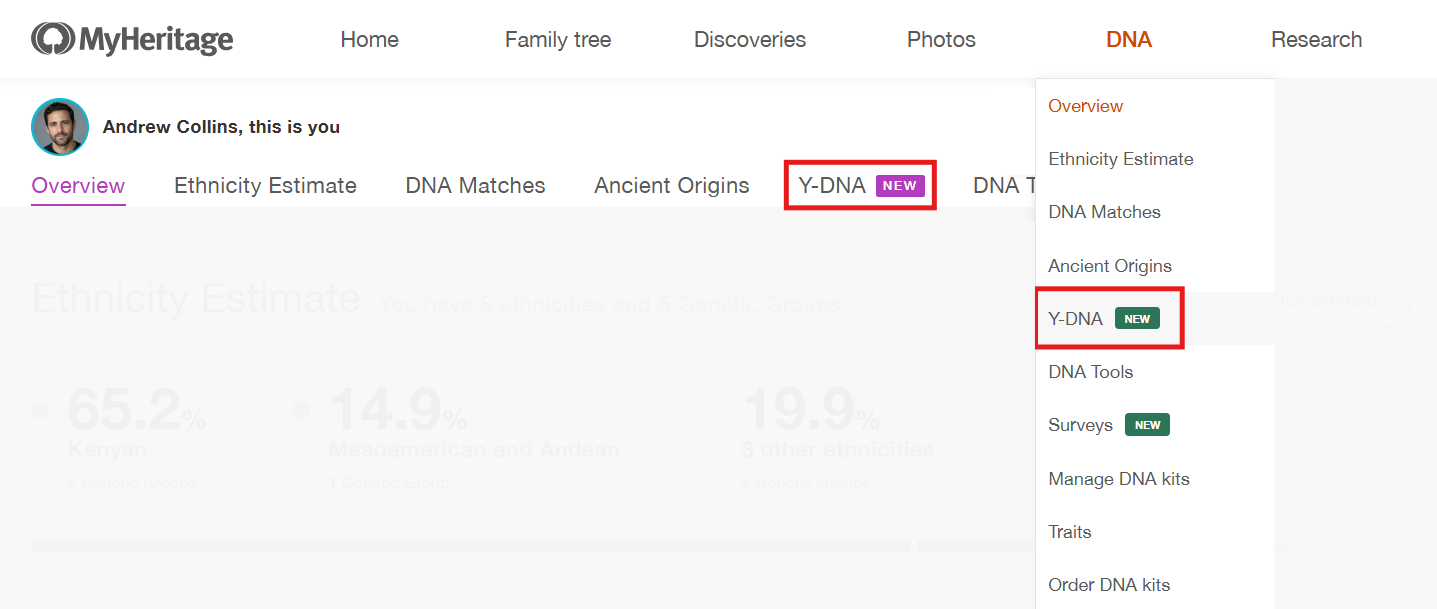Collapse the DNA dropdown menu header
The height and width of the screenshot is (609, 1437).
tap(1129, 40)
